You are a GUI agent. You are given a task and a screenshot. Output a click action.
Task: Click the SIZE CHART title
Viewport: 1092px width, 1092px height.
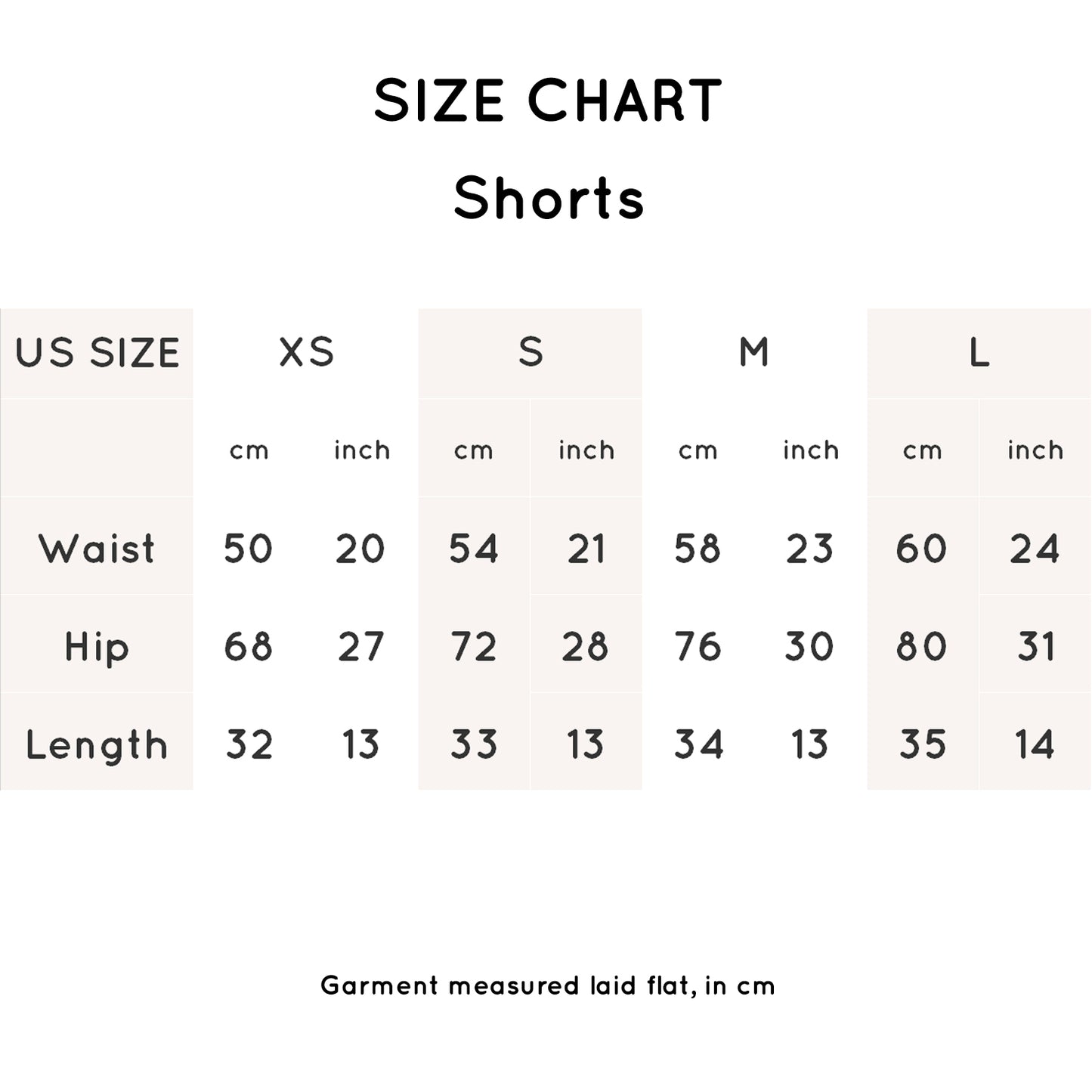[547, 101]
